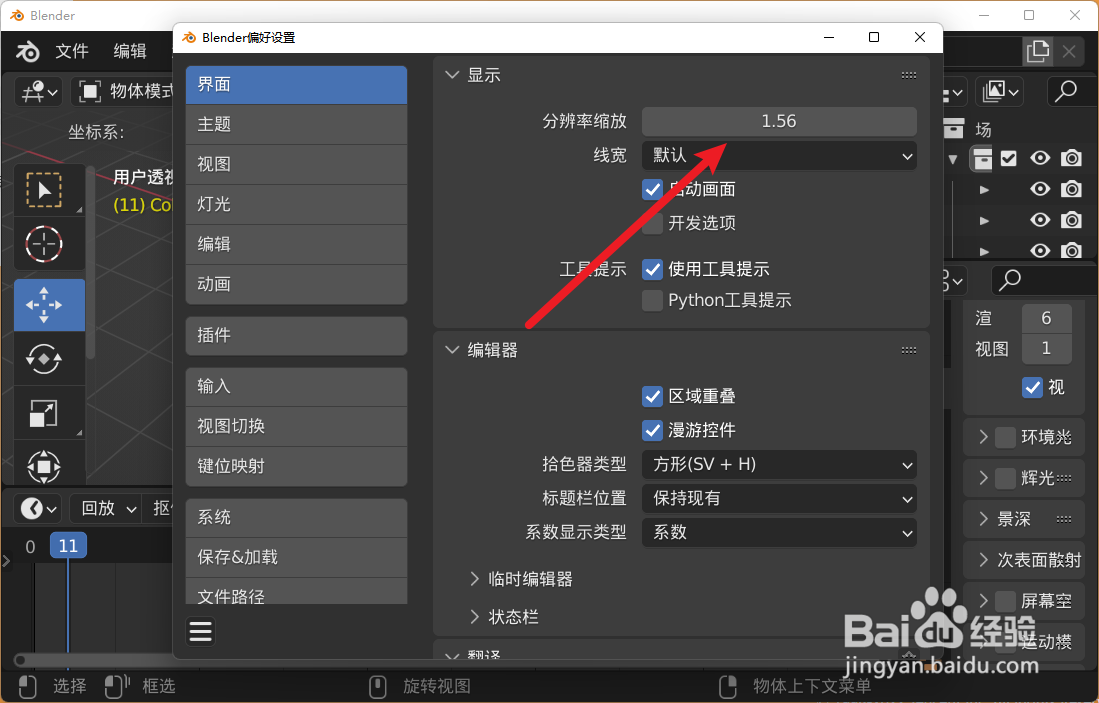
Task: Toggle the Auto Run checkbox under line width
Action: click(653, 189)
